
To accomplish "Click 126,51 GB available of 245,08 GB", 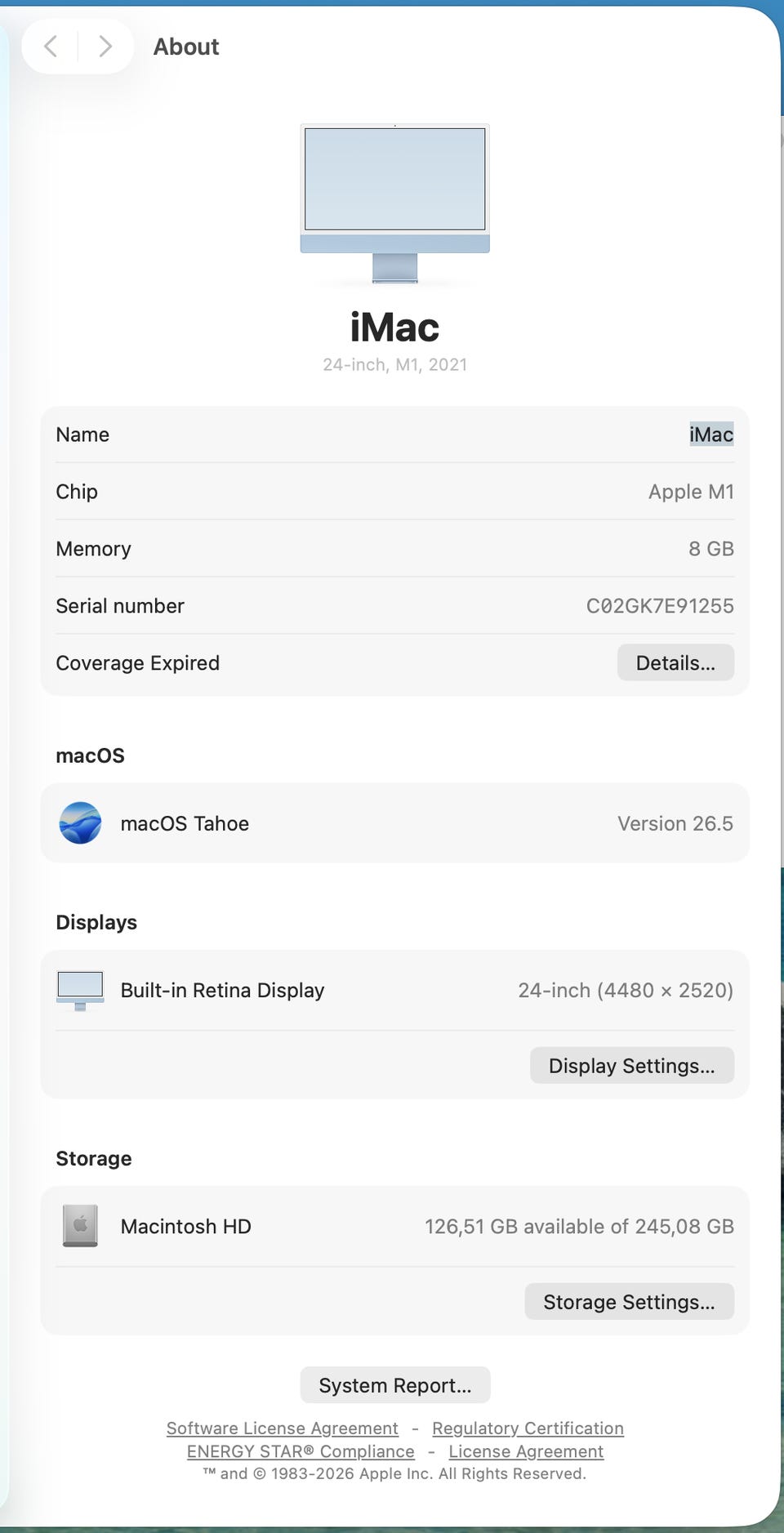I will 579,1227.
